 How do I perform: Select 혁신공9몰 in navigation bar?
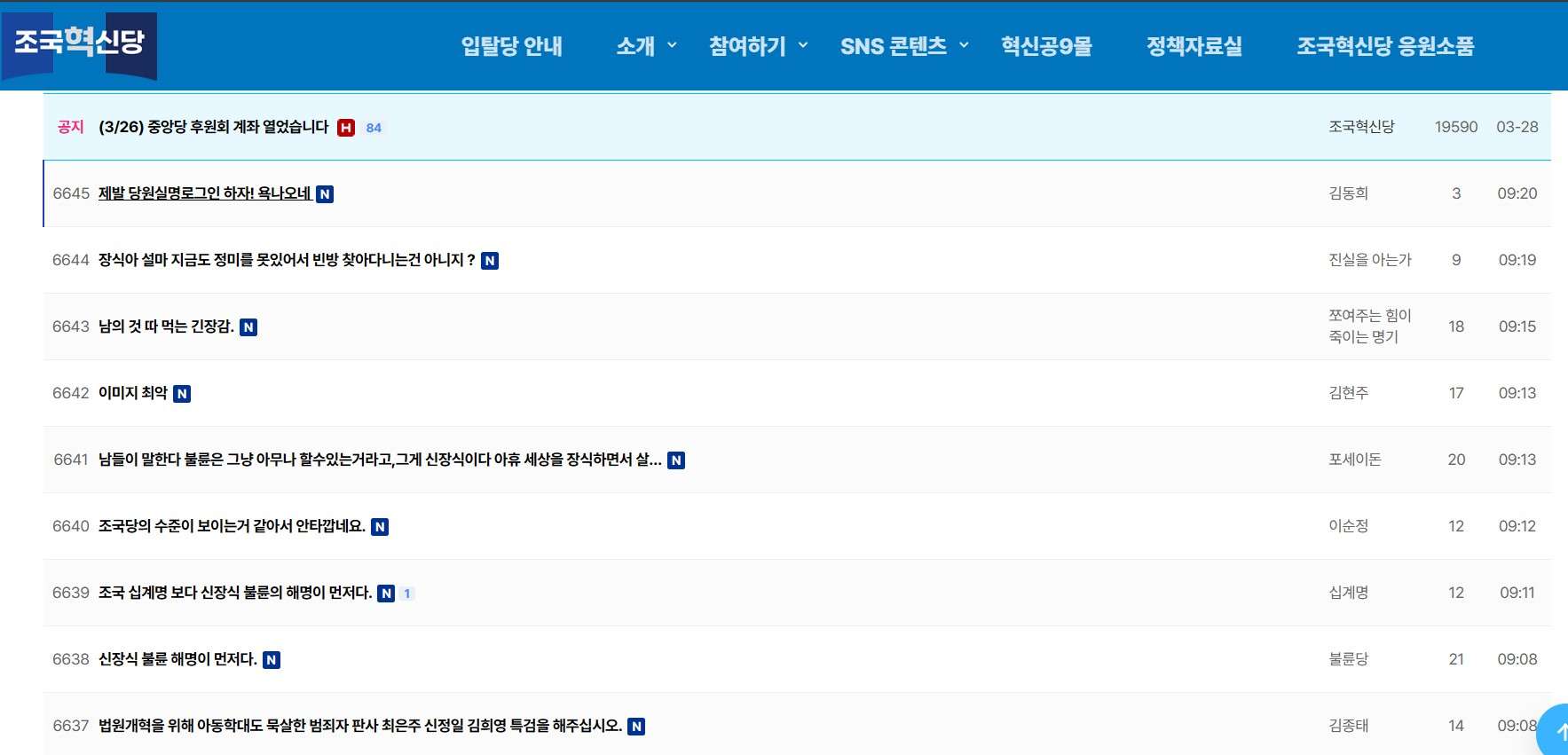pyautogui.click(x=1046, y=46)
